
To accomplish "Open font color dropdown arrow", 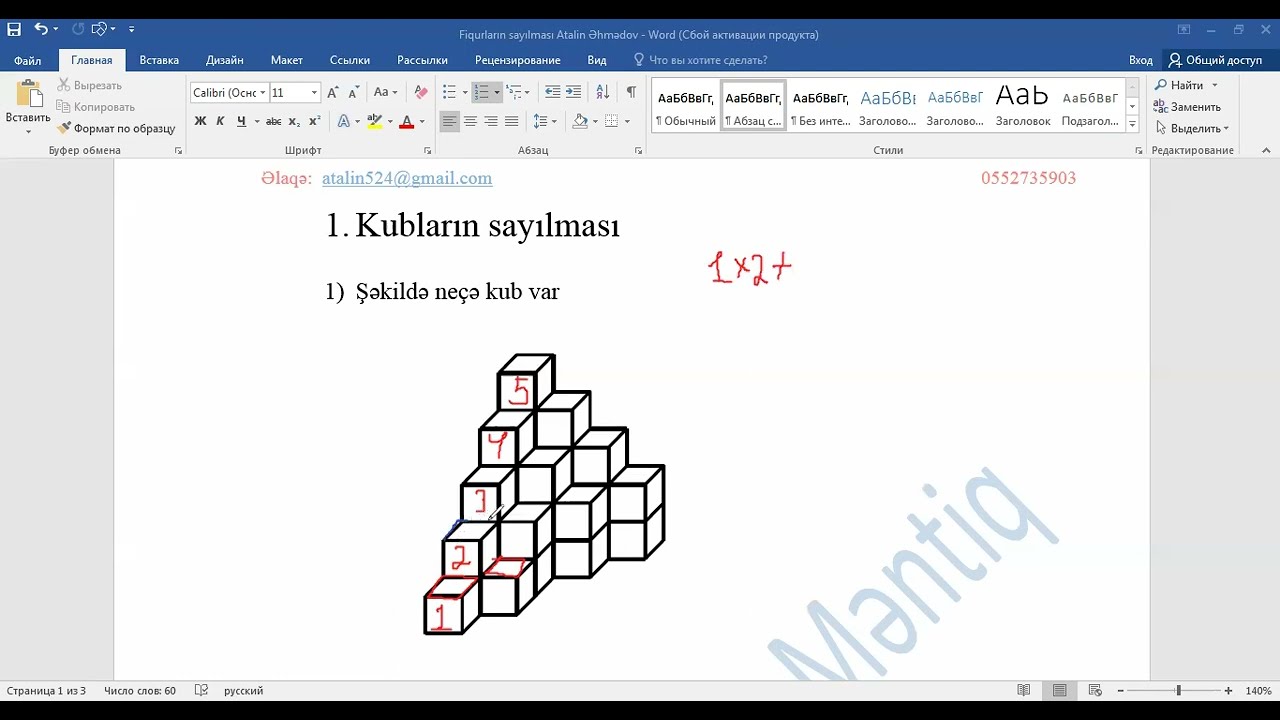I will (x=422, y=121).
